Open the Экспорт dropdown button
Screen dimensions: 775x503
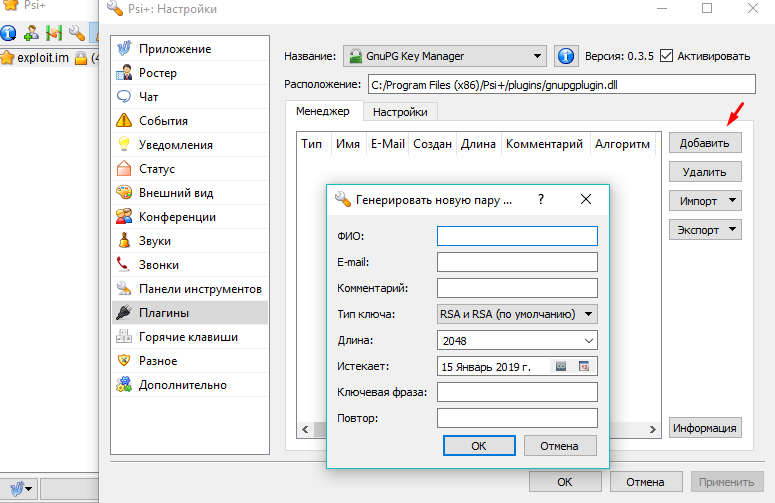coord(705,230)
